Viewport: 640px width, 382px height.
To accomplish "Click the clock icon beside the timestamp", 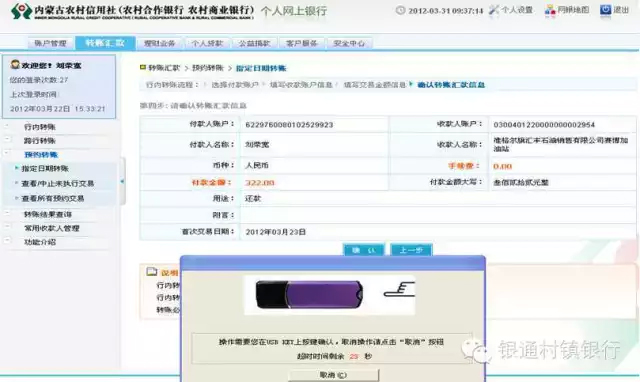I will tap(400, 11).
